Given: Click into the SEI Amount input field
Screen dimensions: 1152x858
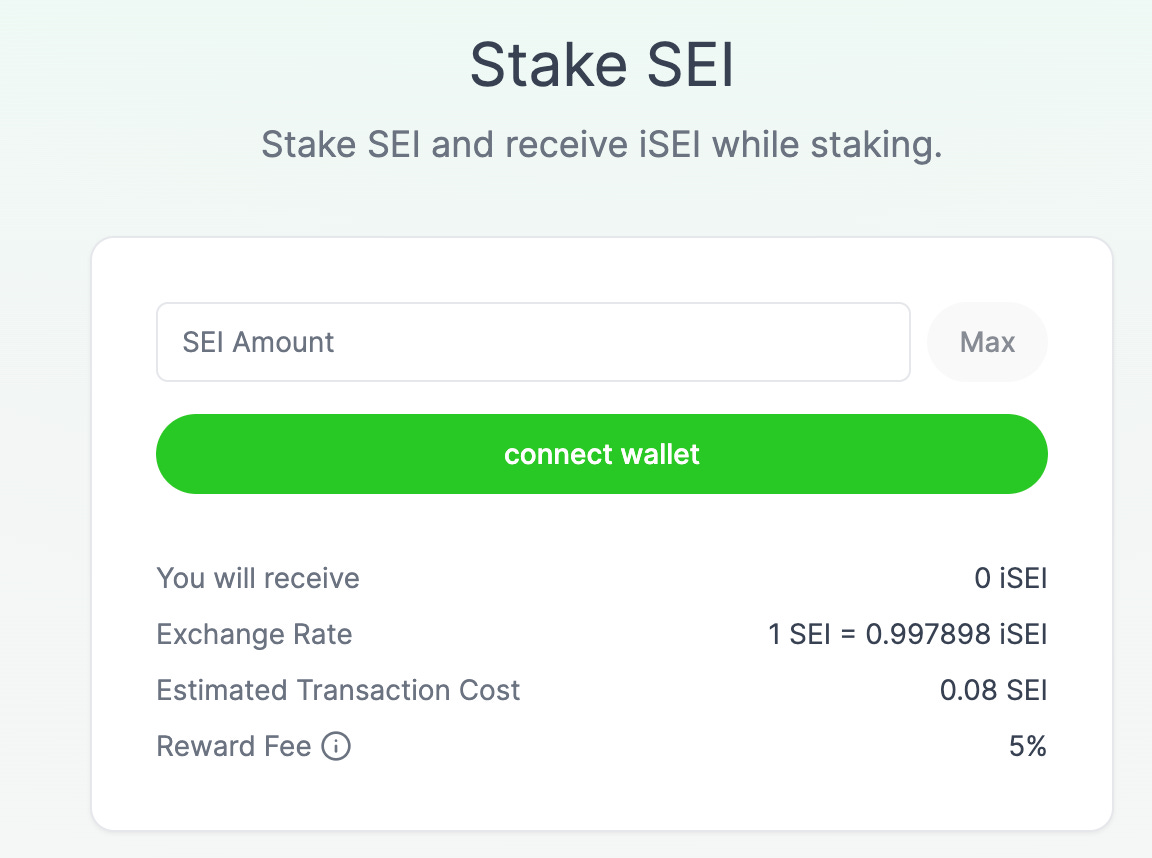Looking at the screenshot, I should (532, 342).
